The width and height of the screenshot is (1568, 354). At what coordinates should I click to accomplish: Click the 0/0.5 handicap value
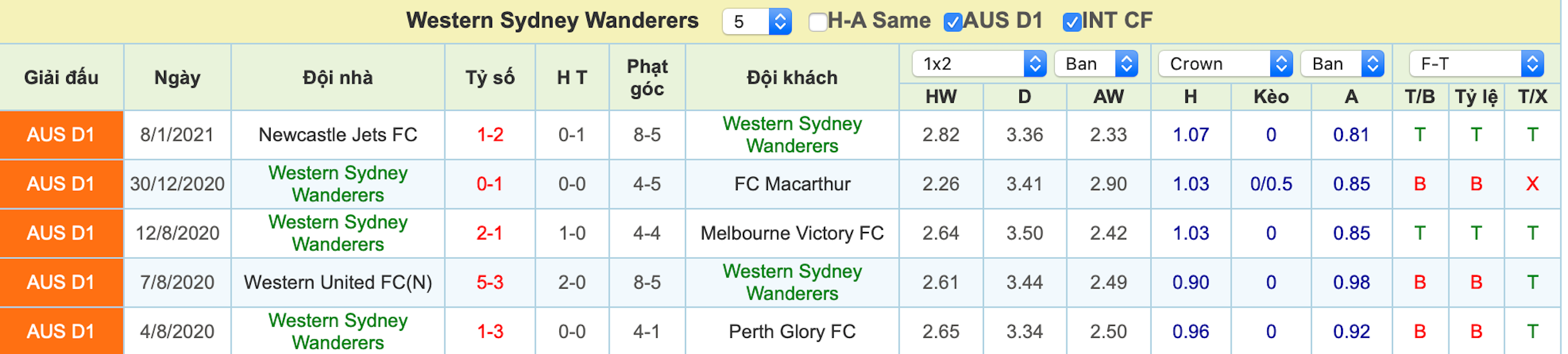(x=1271, y=184)
